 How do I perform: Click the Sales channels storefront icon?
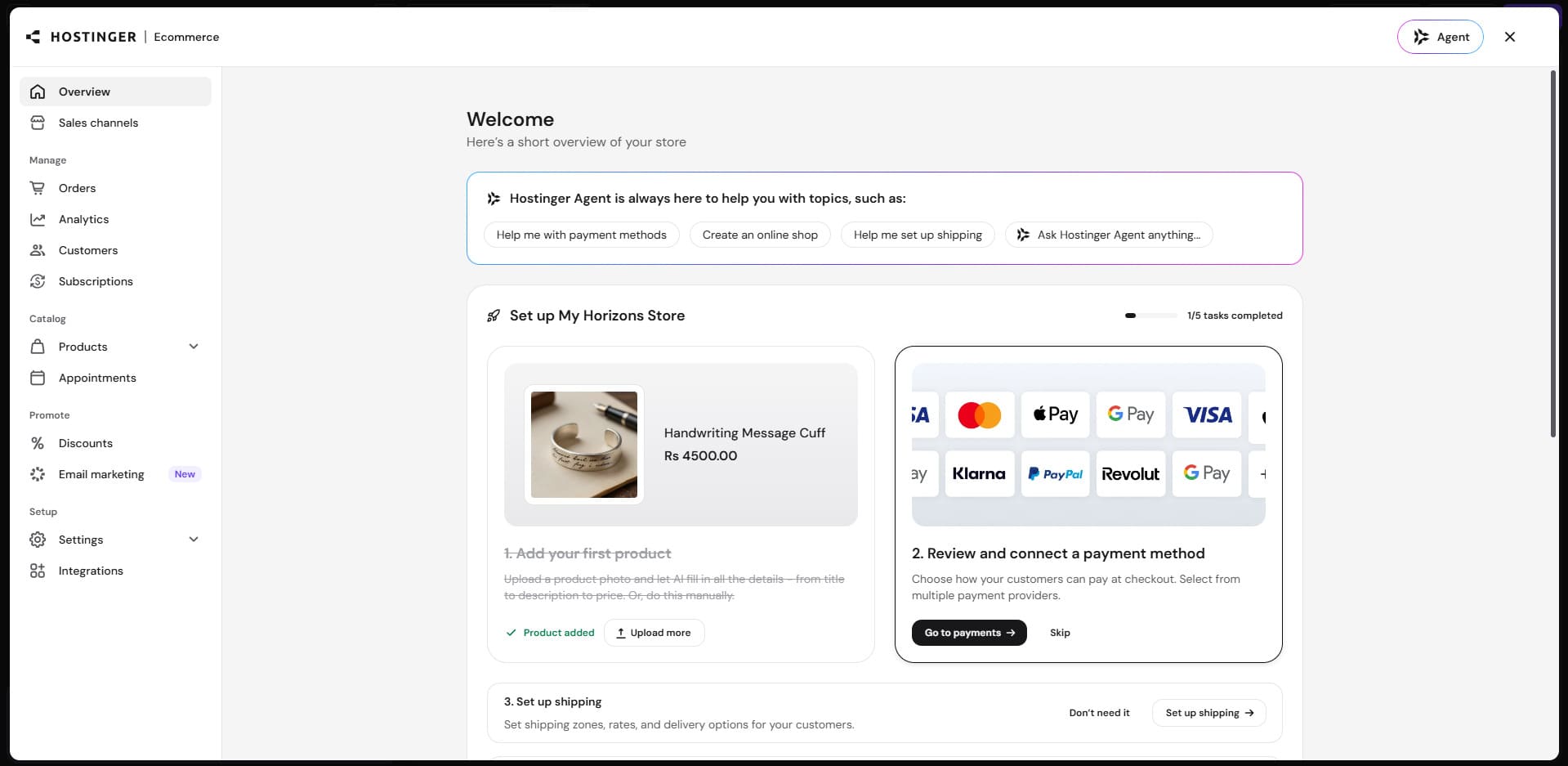click(x=38, y=123)
